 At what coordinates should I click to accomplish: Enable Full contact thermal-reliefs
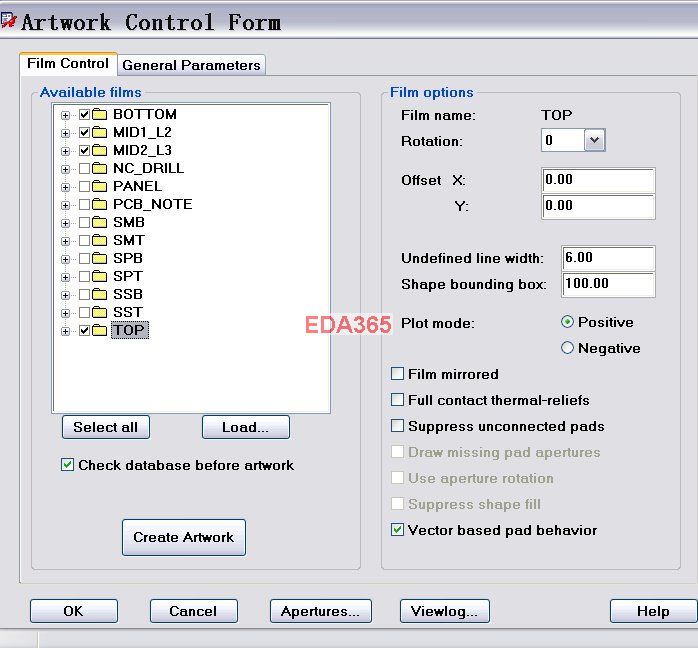(x=397, y=400)
